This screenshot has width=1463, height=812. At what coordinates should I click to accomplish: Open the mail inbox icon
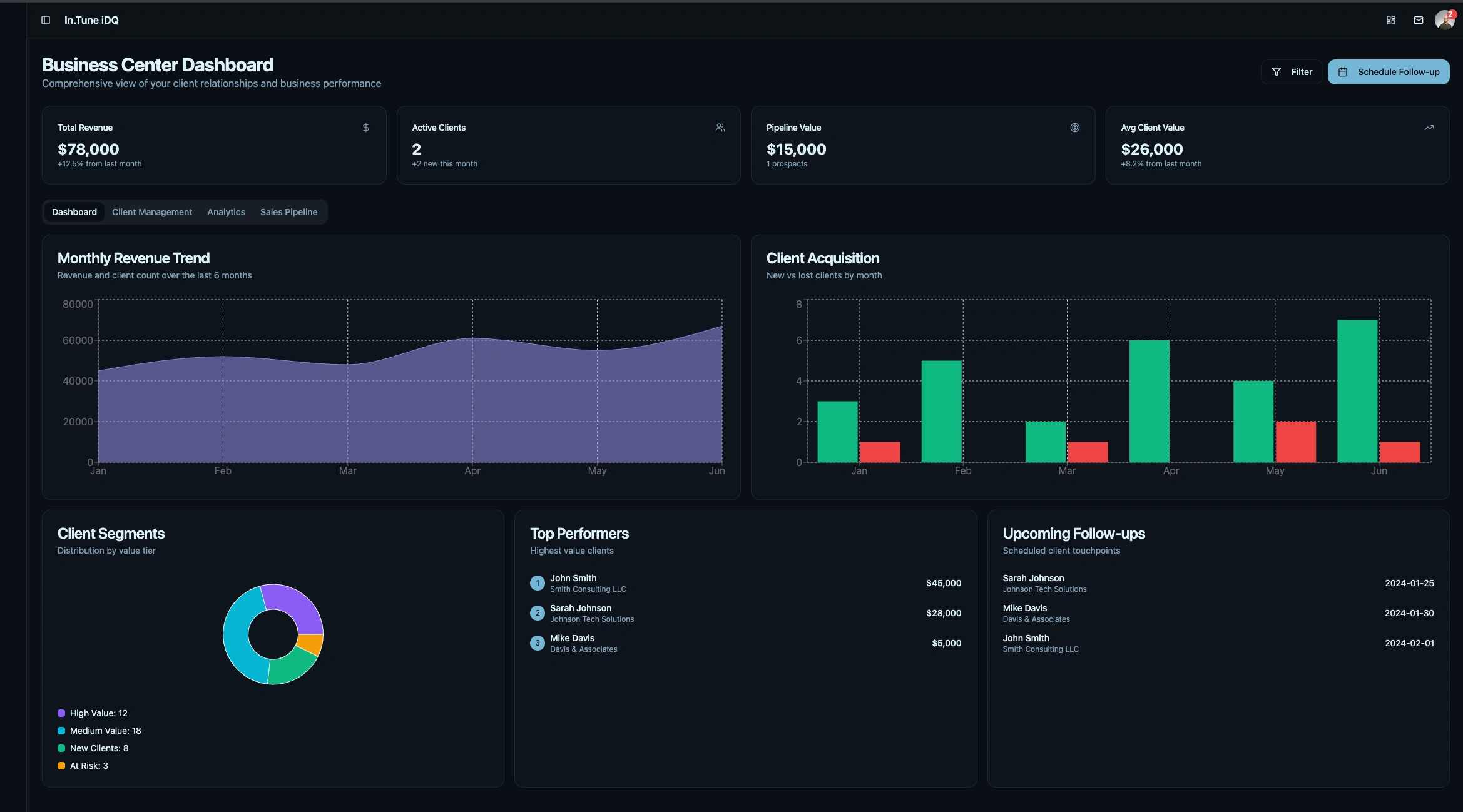[x=1418, y=20]
